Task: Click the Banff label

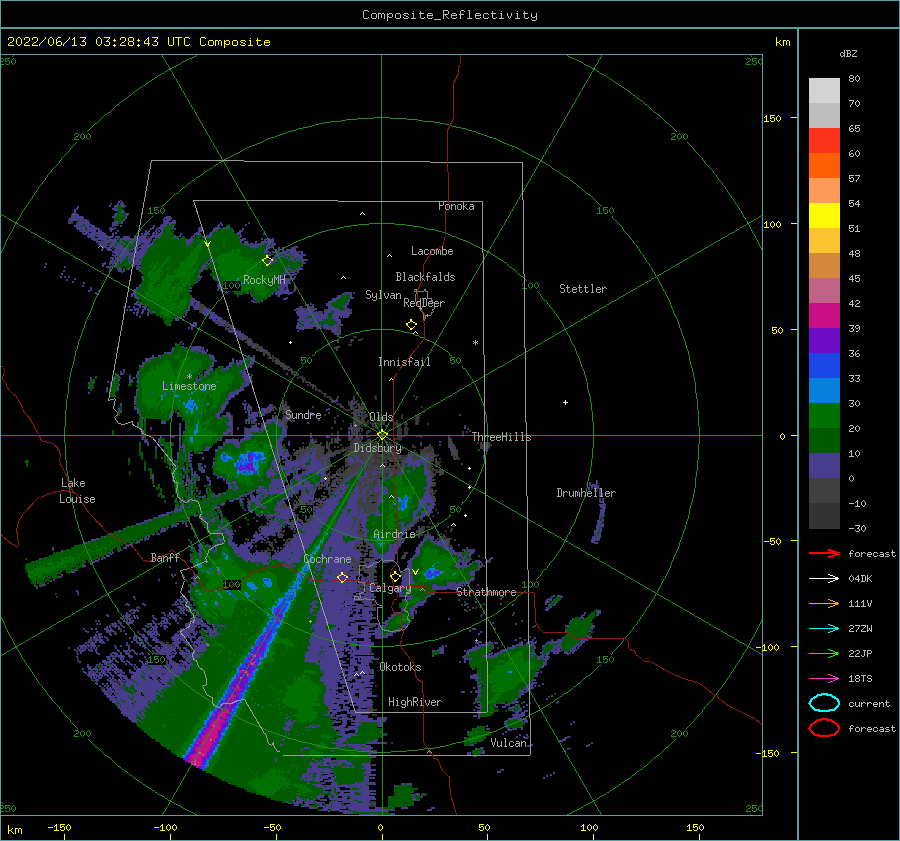Action: click(x=165, y=557)
